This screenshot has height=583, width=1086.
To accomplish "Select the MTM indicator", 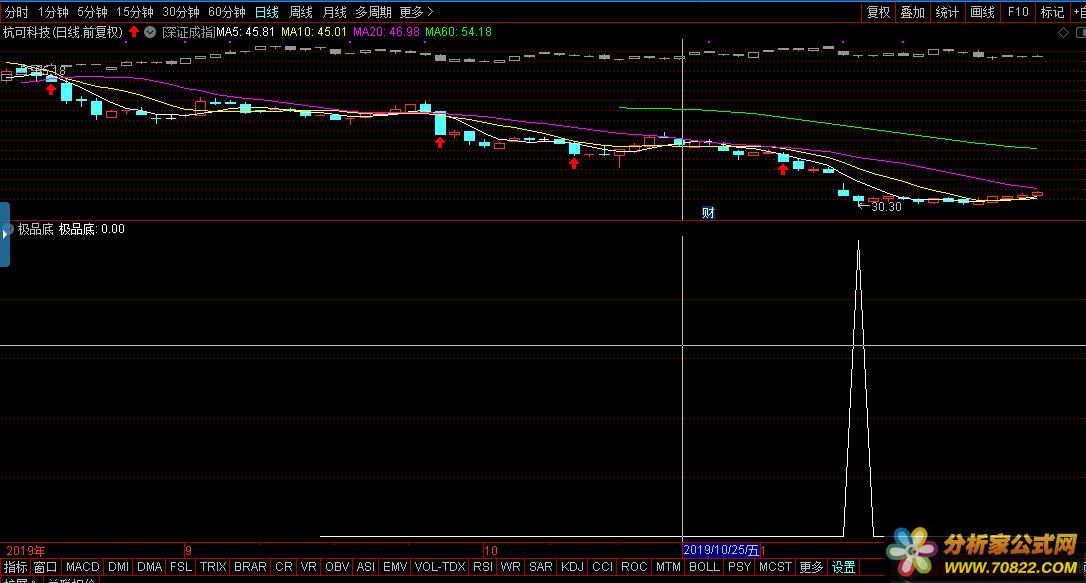I will [x=668, y=567].
